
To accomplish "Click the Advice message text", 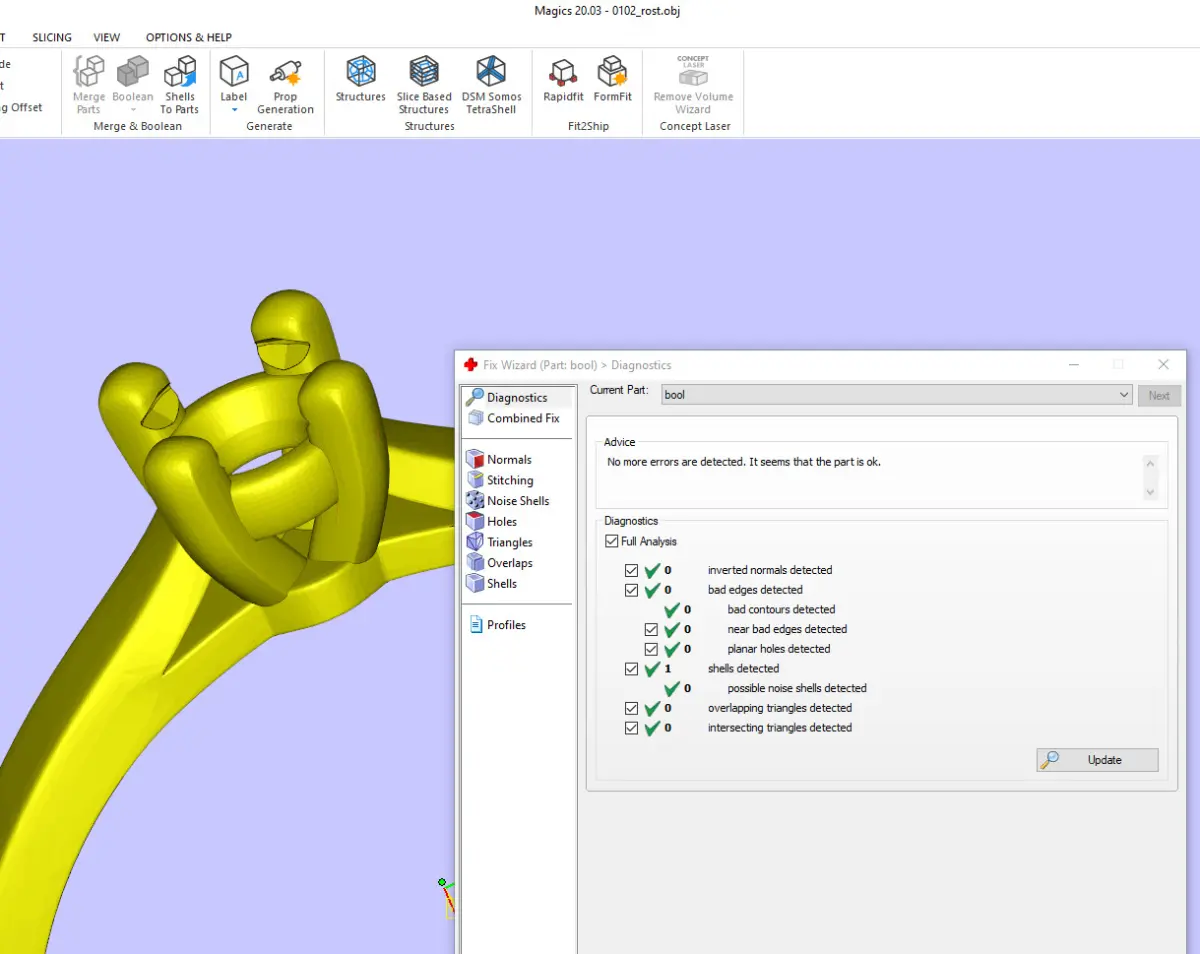I will pyautogui.click(x=744, y=462).
